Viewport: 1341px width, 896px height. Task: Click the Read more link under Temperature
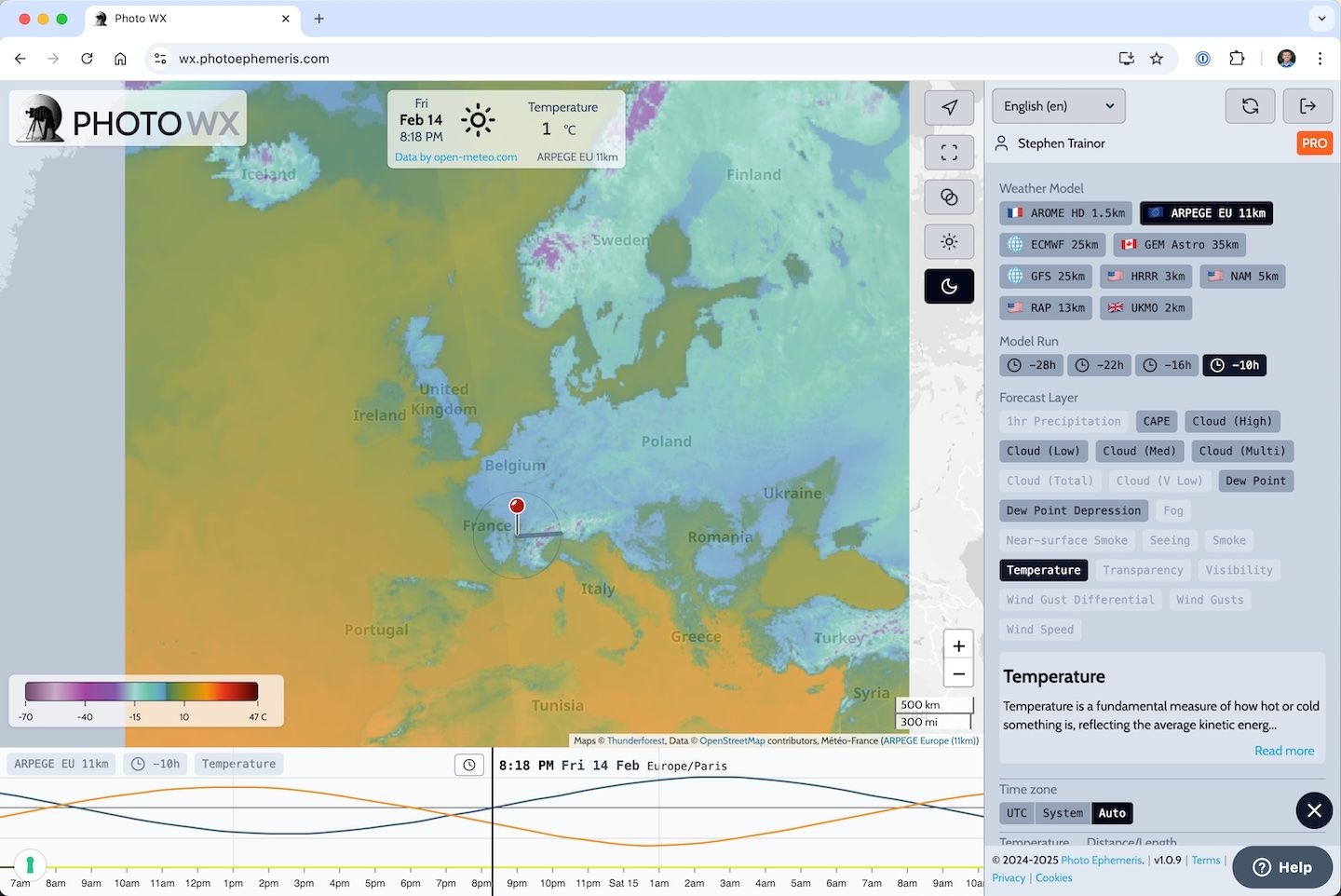point(1284,751)
